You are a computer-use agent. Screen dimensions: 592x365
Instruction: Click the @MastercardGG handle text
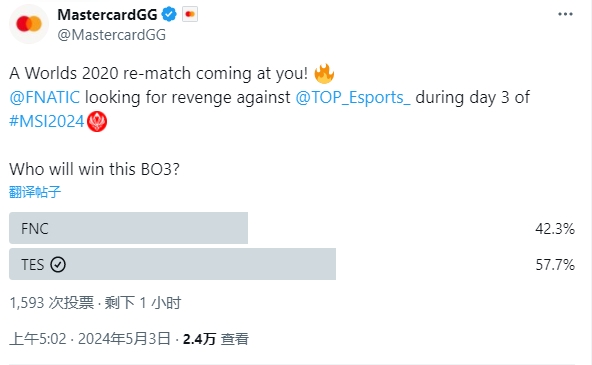(111, 35)
